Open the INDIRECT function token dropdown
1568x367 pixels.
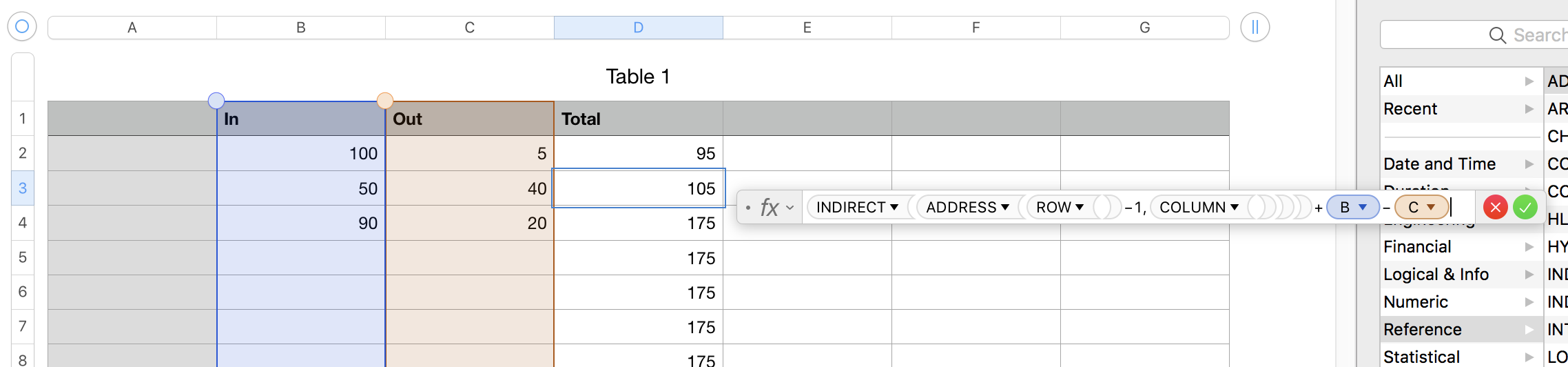coord(894,207)
